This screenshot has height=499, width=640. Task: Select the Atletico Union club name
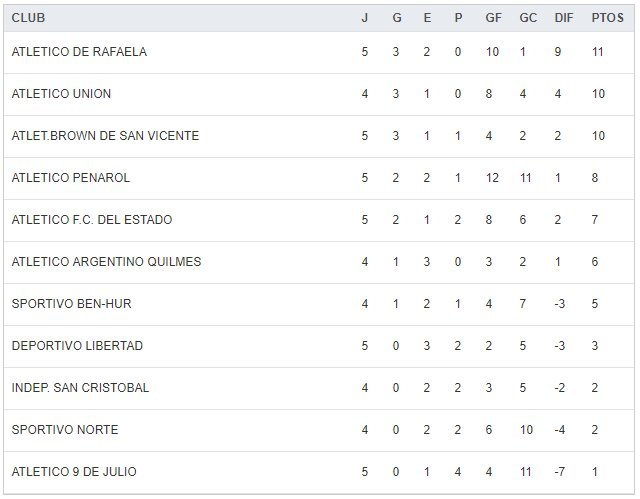61,94
